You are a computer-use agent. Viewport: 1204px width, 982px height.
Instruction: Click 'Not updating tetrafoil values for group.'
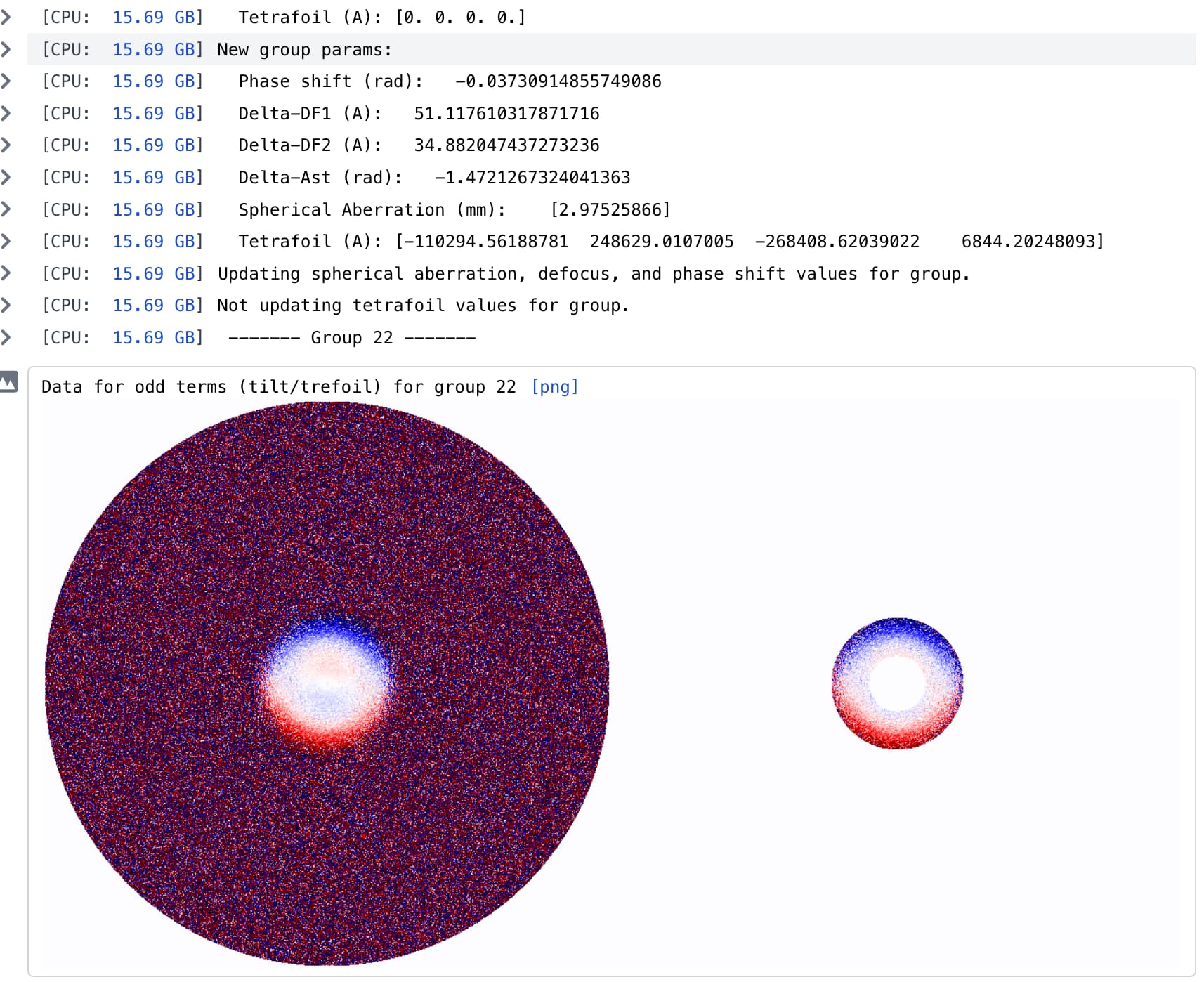423,306
